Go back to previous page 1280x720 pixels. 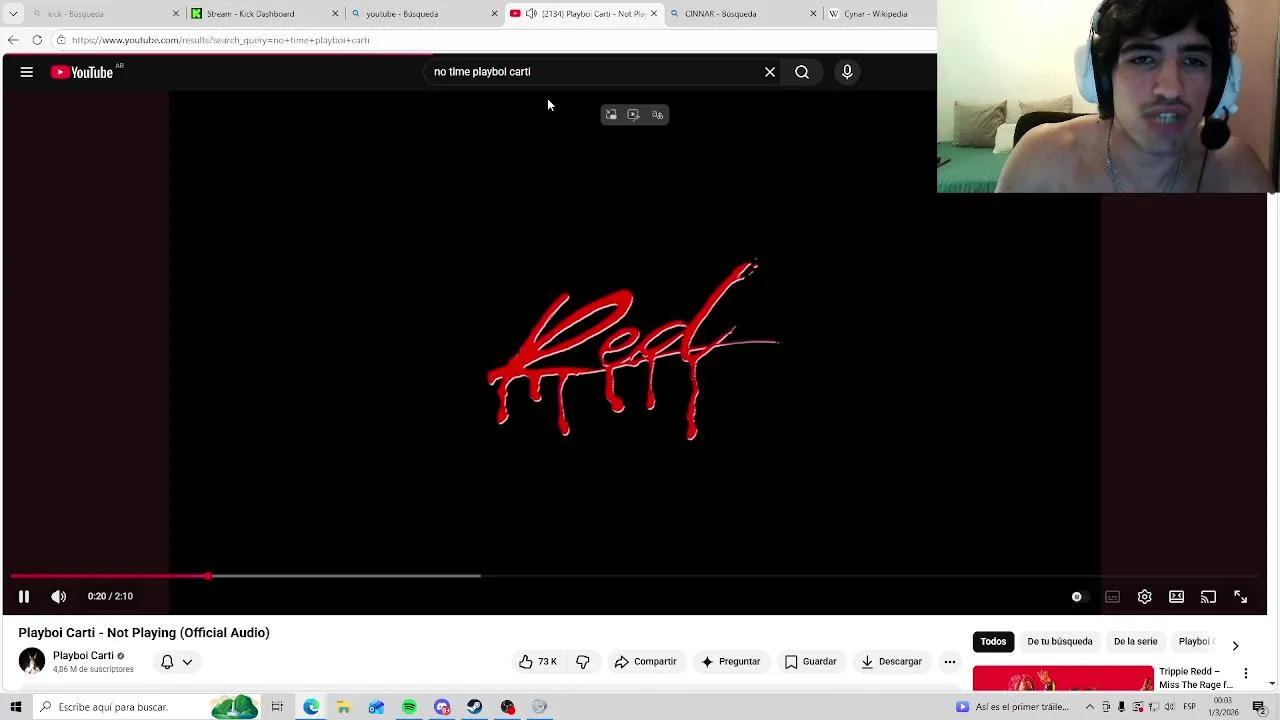tap(13, 40)
